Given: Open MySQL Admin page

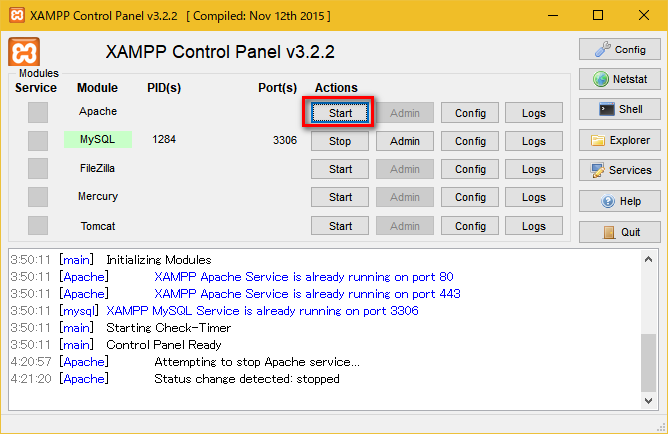Looking at the screenshot, I should pyautogui.click(x=405, y=141).
